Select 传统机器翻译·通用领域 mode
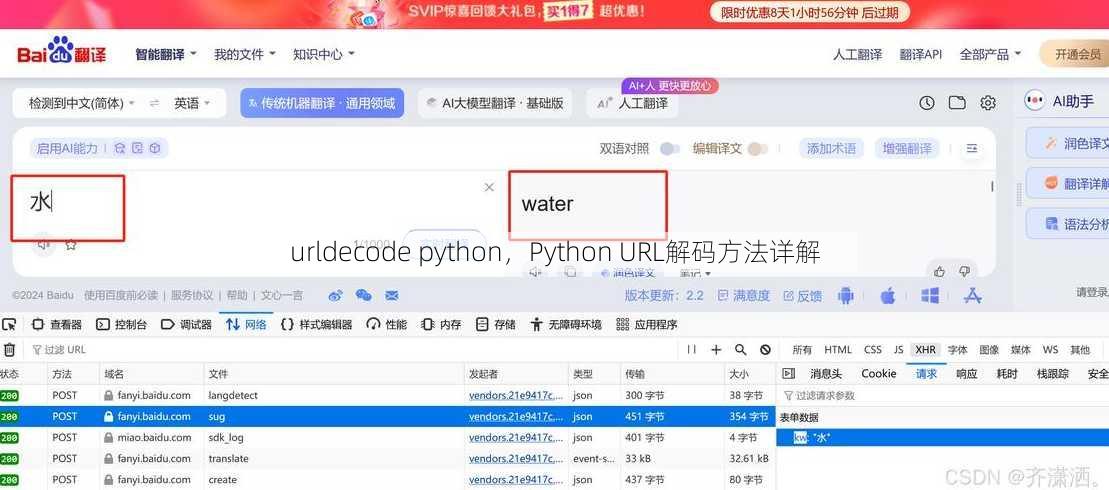1109x490 pixels. (322, 103)
